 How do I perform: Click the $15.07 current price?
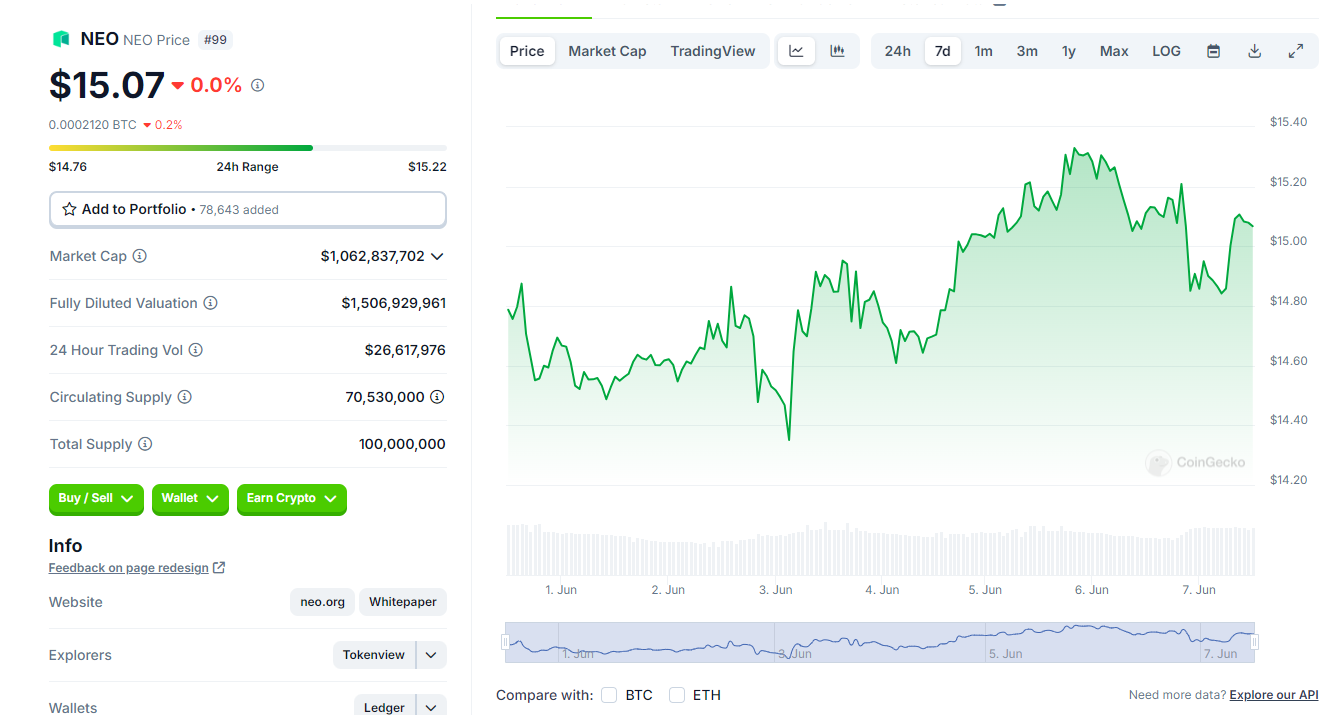(x=107, y=85)
